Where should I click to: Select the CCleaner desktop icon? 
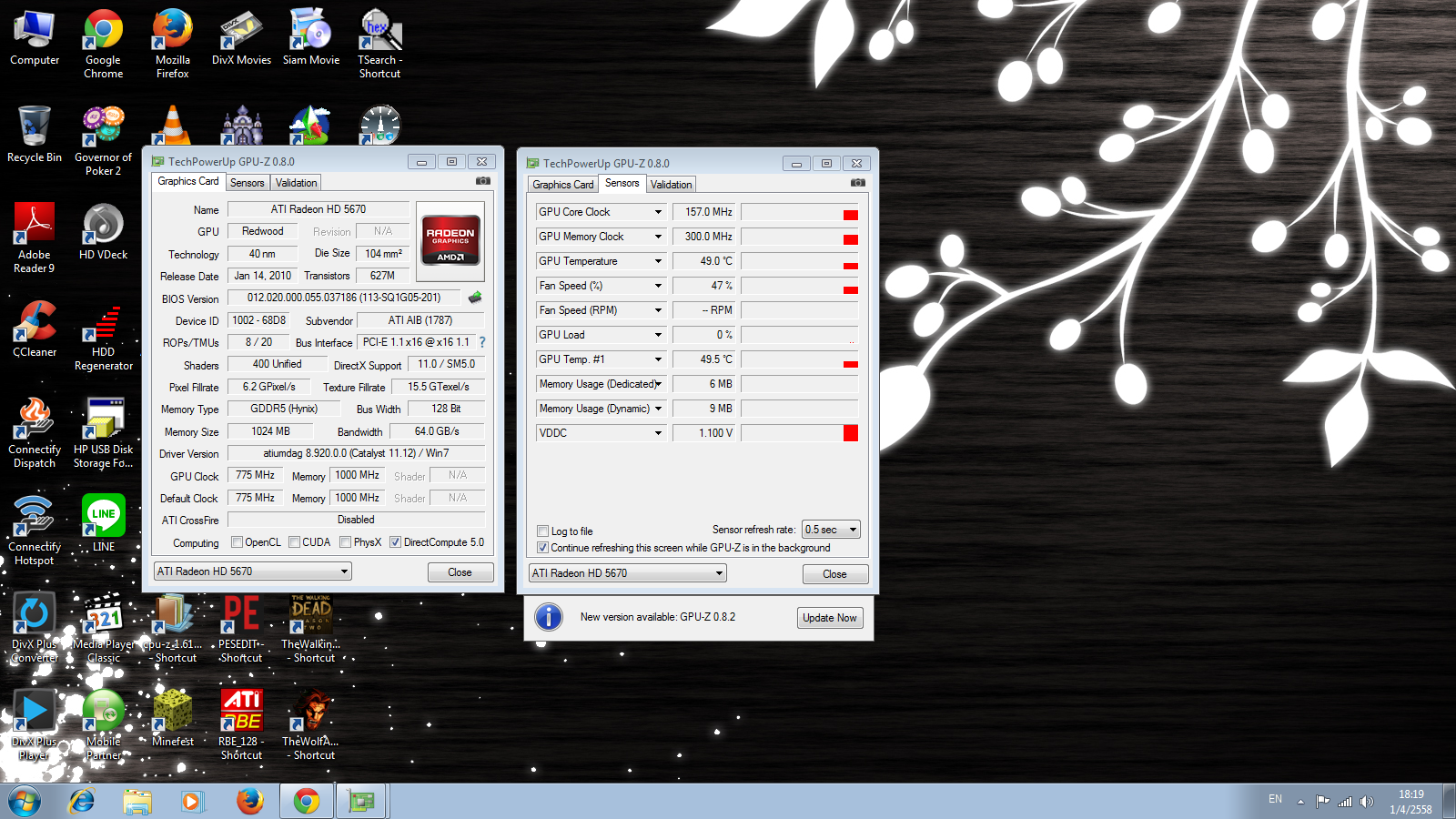pos(35,329)
